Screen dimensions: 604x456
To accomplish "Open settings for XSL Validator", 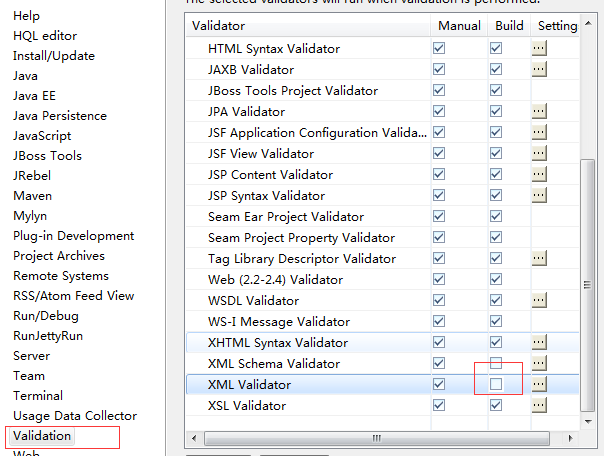I will pyautogui.click(x=539, y=405).
